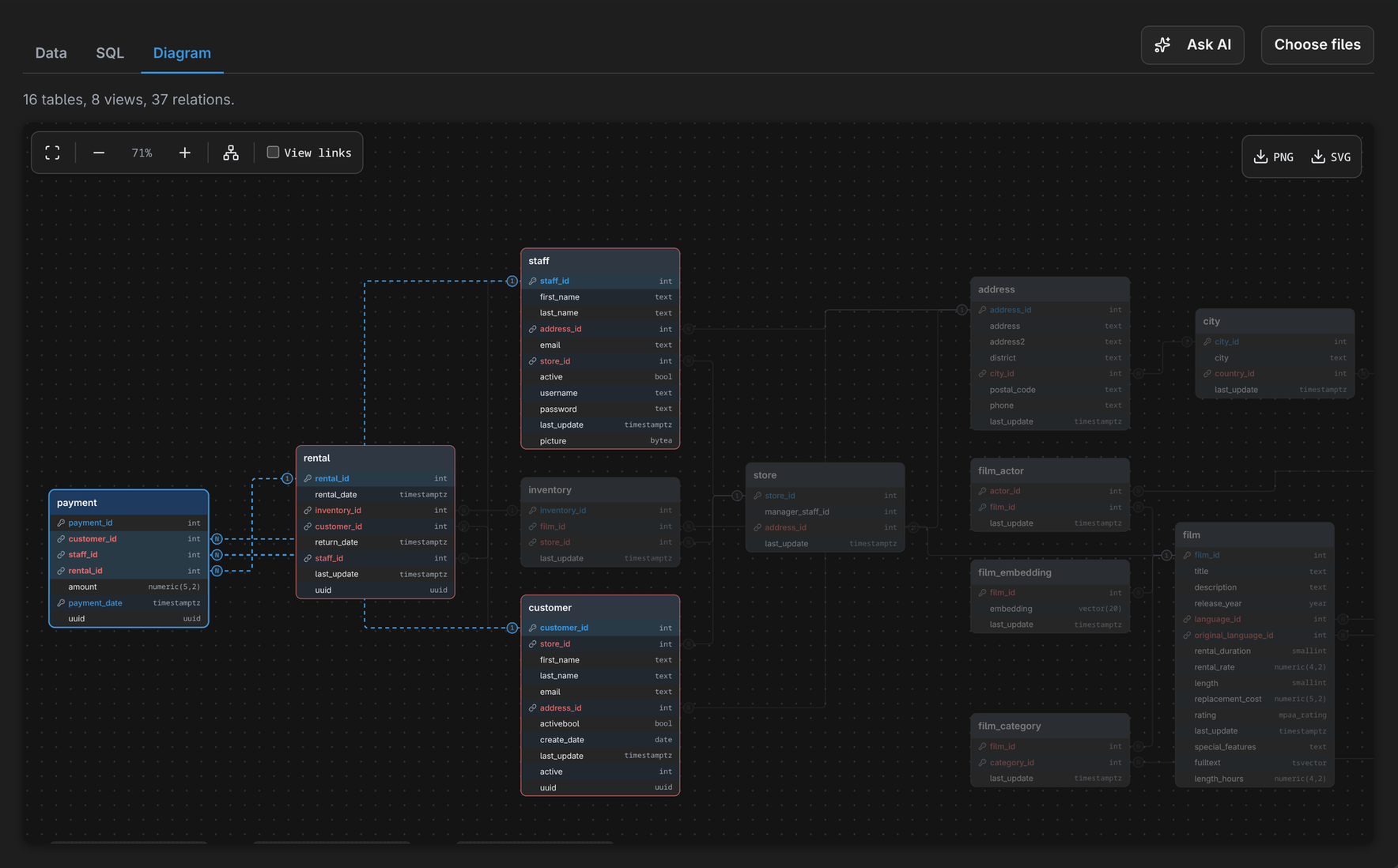Click the link icon beside payment customer_id
The height and width of the screenshot is (868, 1398).
pos(61,539)
